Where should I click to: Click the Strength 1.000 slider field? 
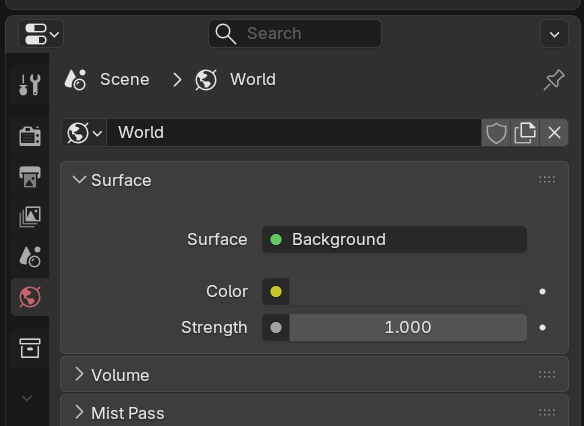(408, 328)
